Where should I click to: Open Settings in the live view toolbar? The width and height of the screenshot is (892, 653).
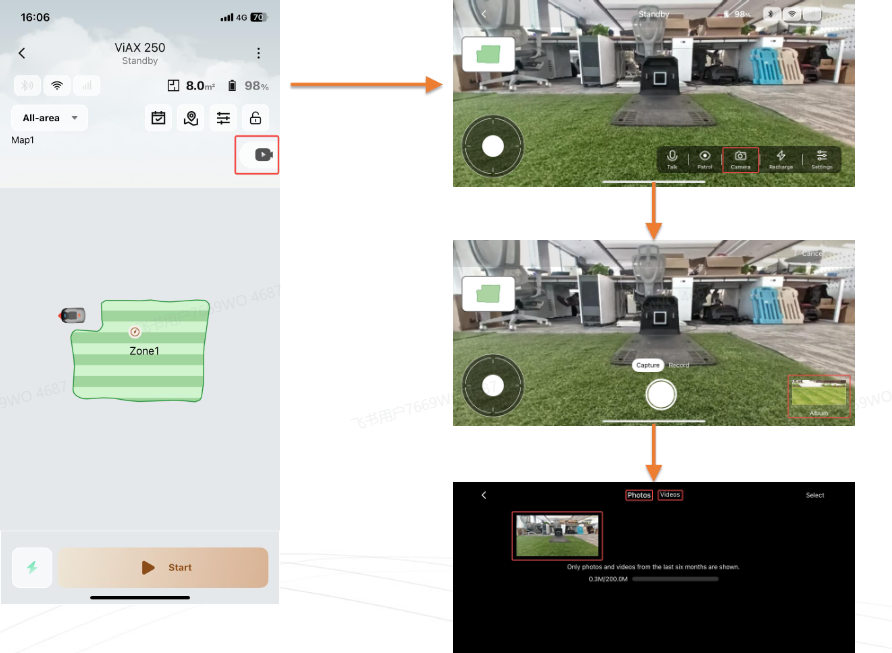pyautogui.click(x=821, y=159)
